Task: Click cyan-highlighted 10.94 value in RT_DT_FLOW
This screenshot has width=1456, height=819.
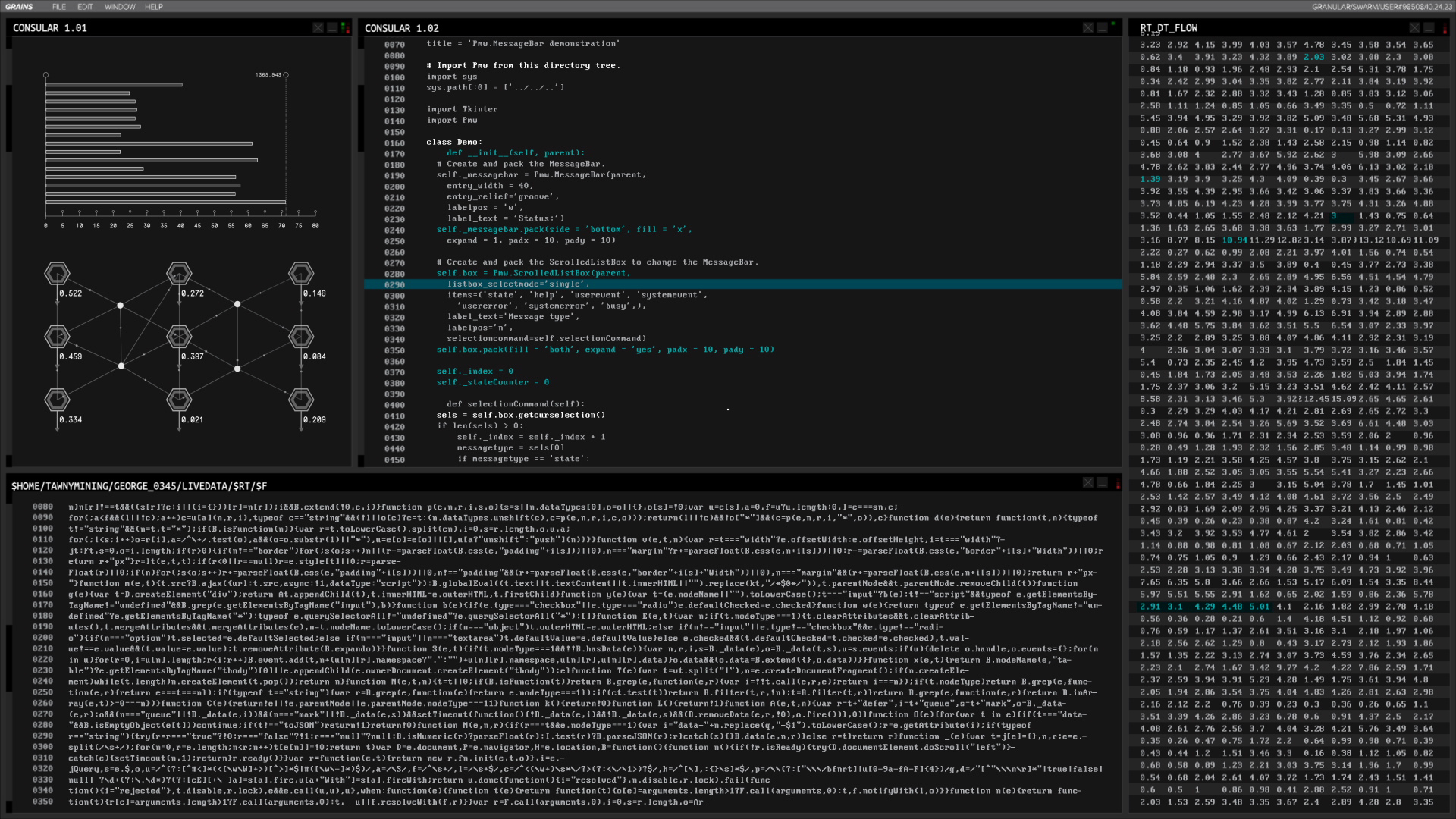Action: pos(1235,240)
